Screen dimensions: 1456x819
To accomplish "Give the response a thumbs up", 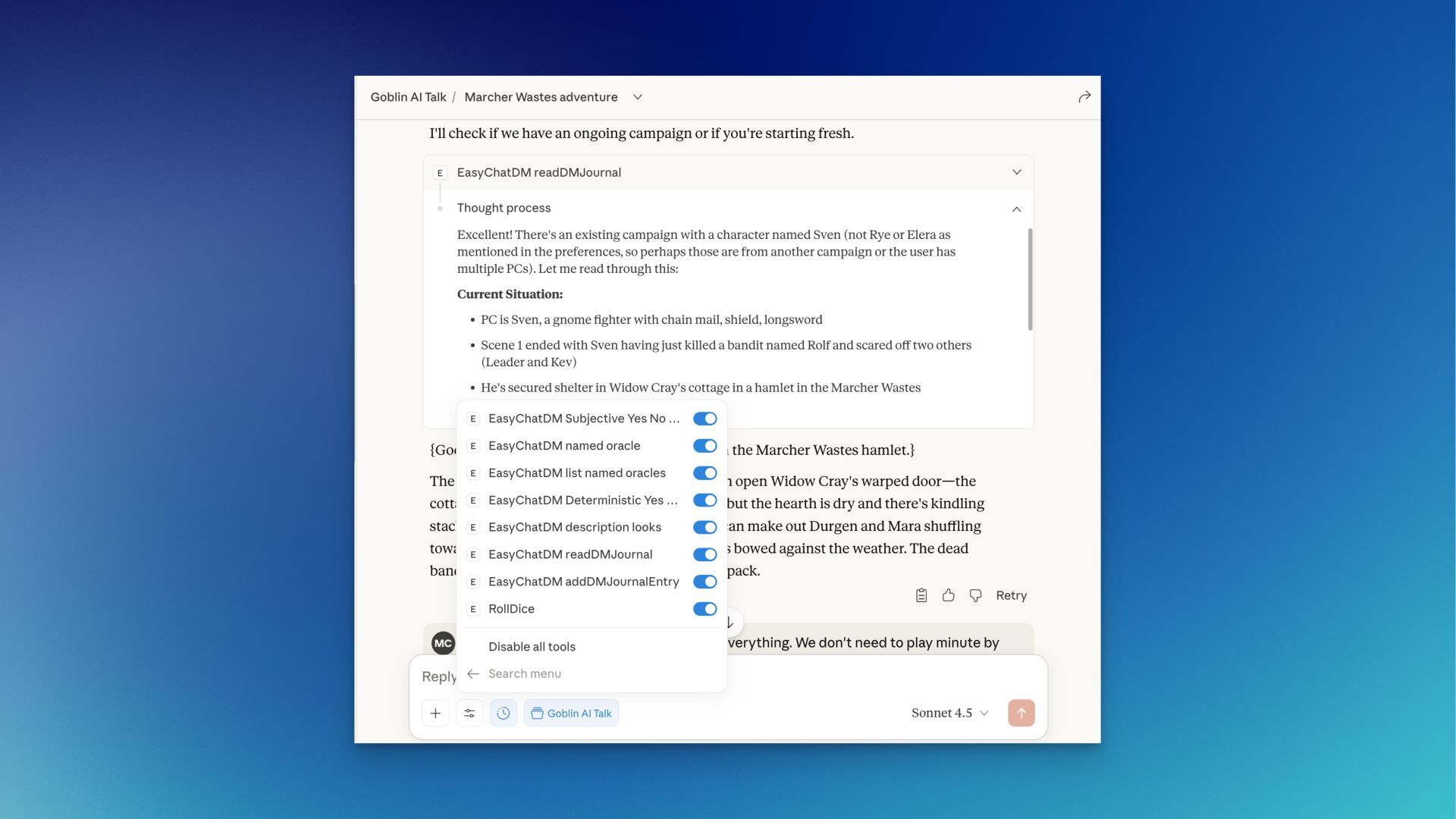I will (x=948, y=595).
